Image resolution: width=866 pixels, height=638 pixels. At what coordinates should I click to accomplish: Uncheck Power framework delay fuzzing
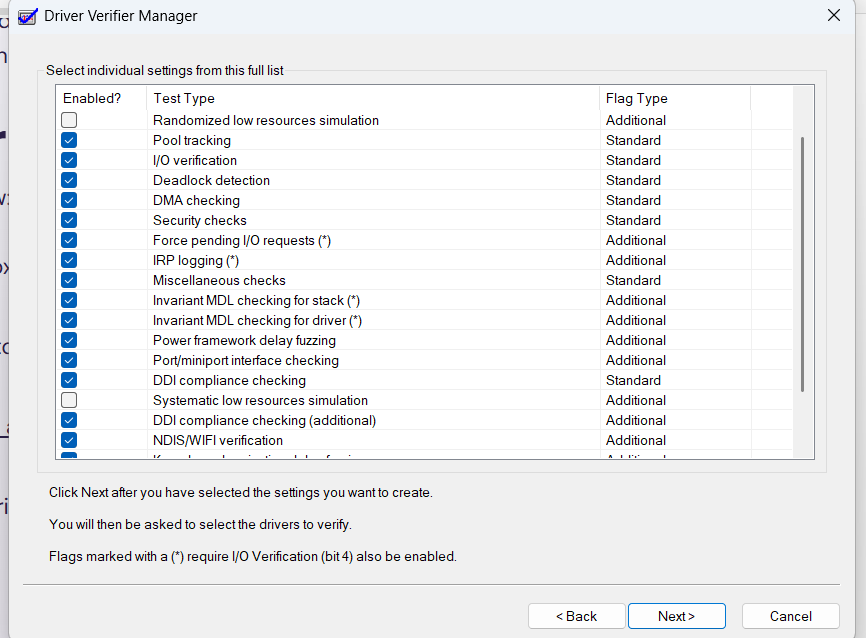(69, 340)
